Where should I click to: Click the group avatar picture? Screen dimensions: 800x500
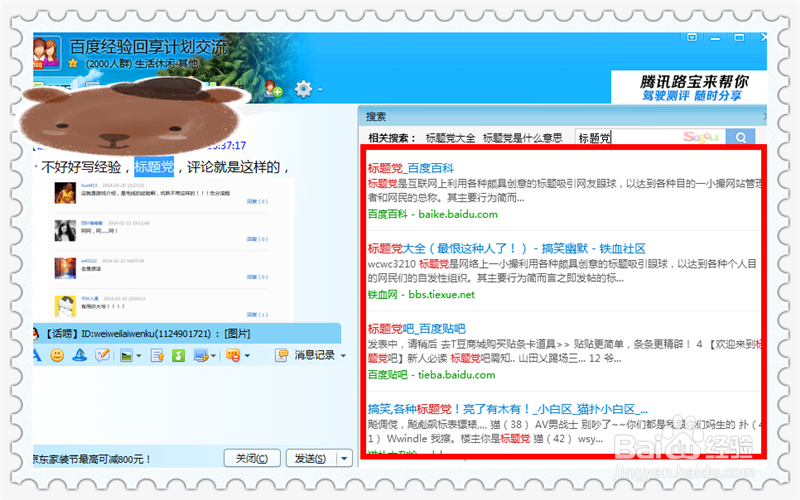47,52
